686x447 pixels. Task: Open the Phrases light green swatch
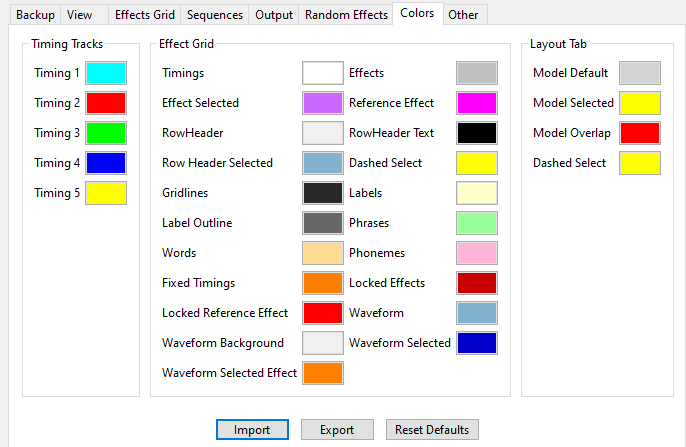pyautogui.click(x=477, y=223)
